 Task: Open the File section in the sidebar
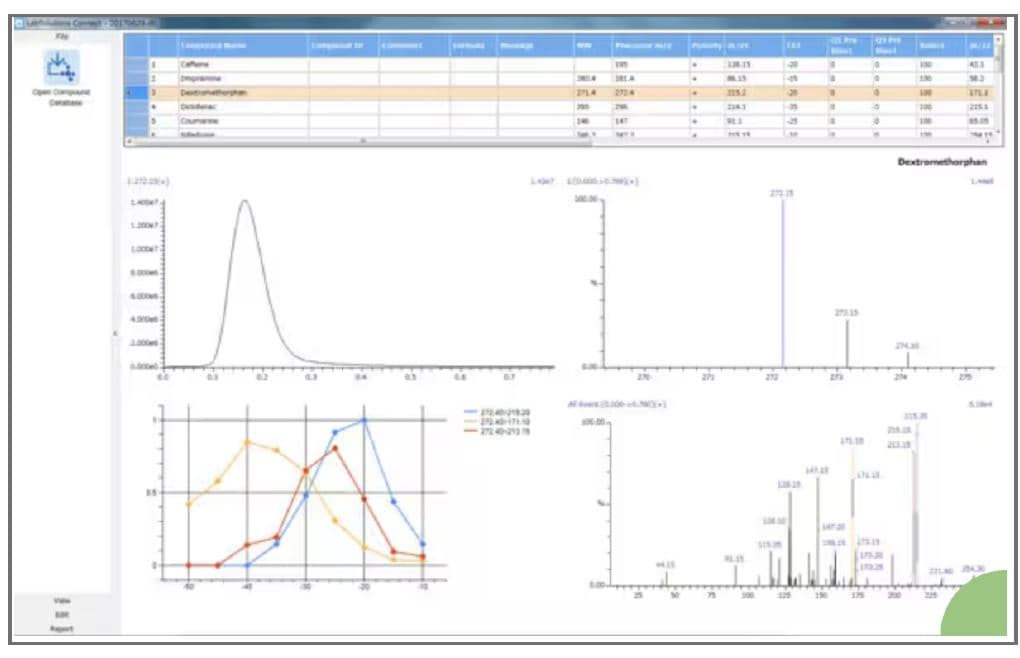[x=62, y=36]
